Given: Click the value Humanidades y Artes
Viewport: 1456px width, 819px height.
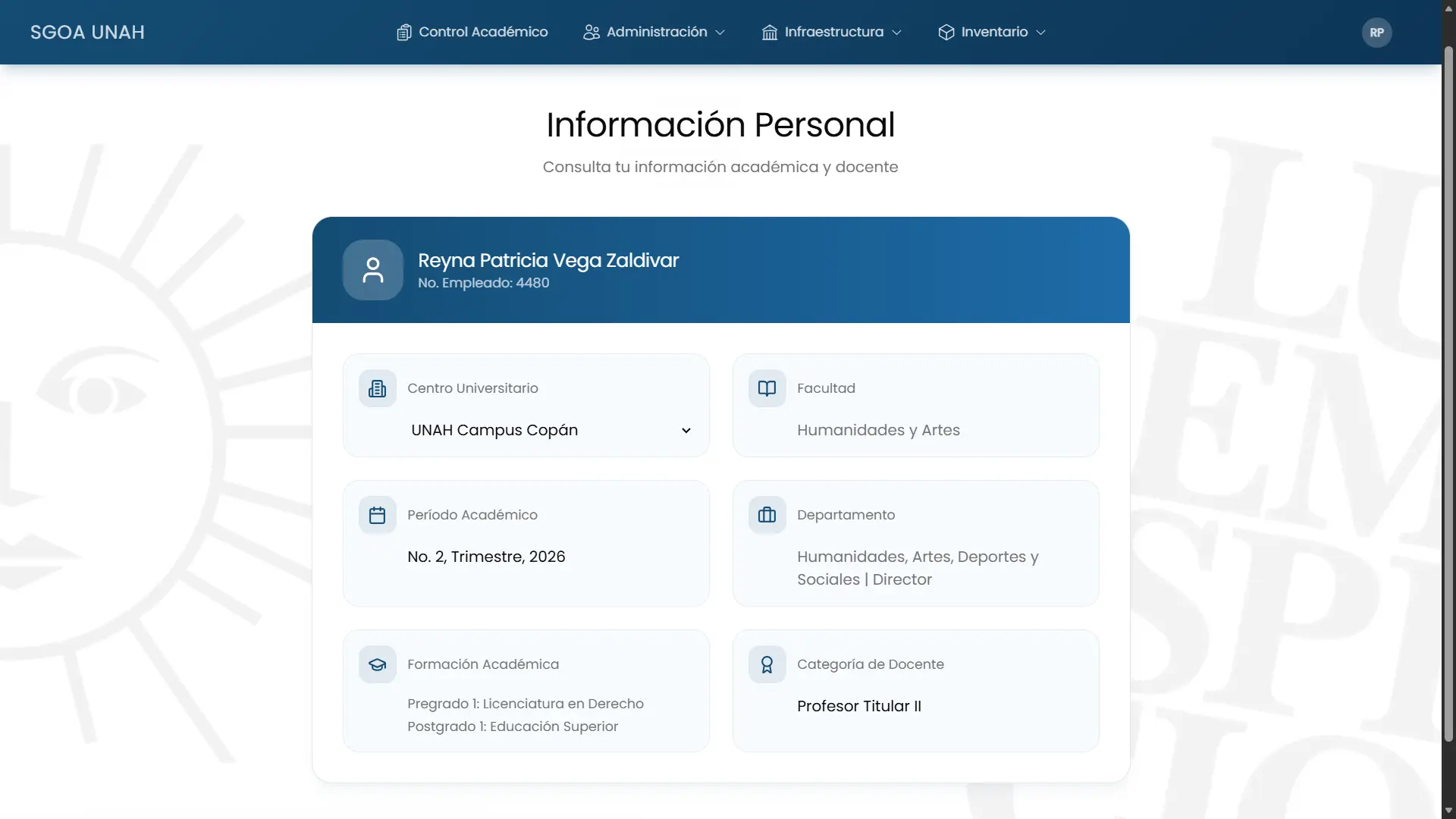Looking at the screenshot, I should click(878, 430).
